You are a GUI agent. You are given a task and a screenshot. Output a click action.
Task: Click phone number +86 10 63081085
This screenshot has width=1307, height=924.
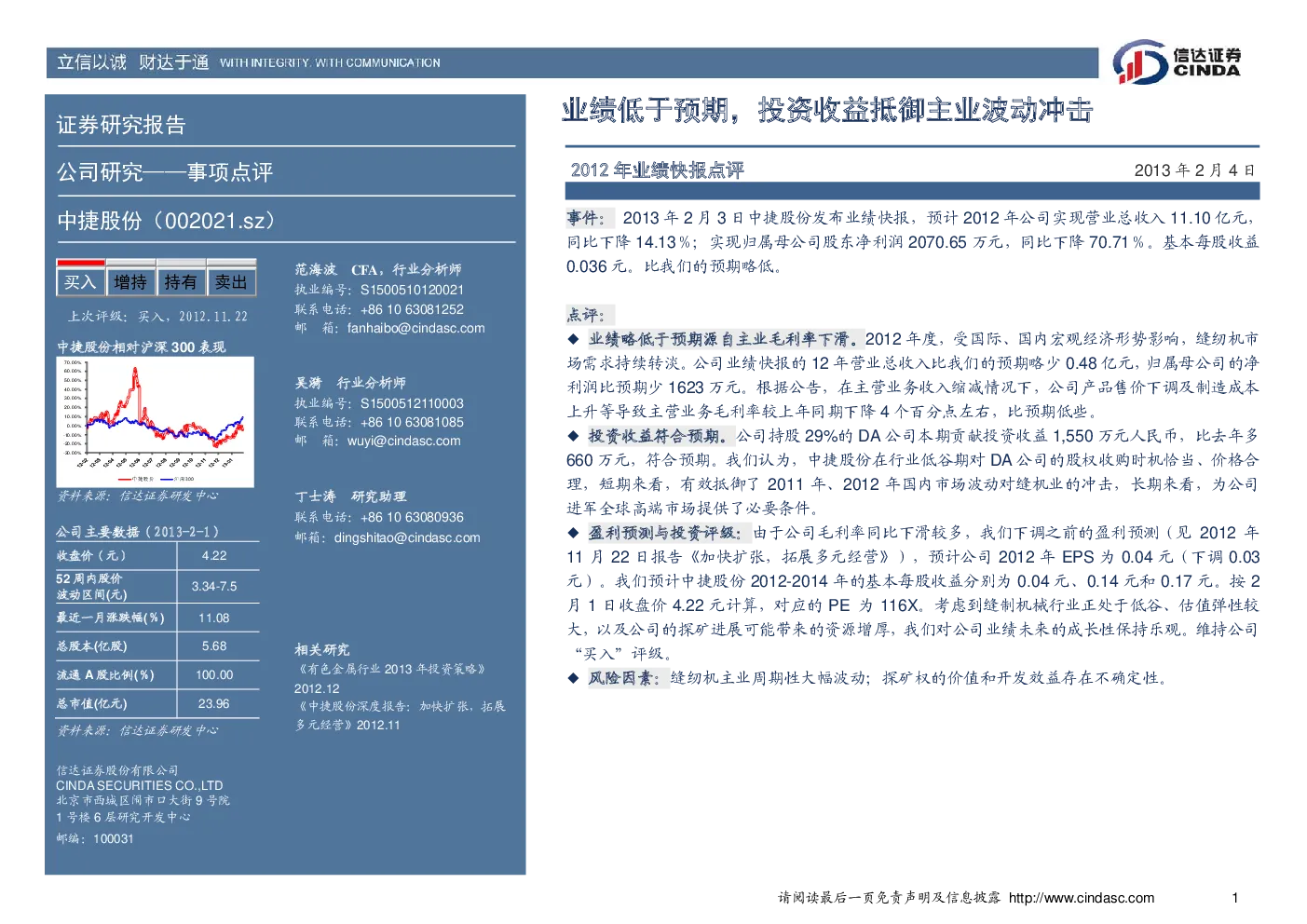tap(412, 422)
